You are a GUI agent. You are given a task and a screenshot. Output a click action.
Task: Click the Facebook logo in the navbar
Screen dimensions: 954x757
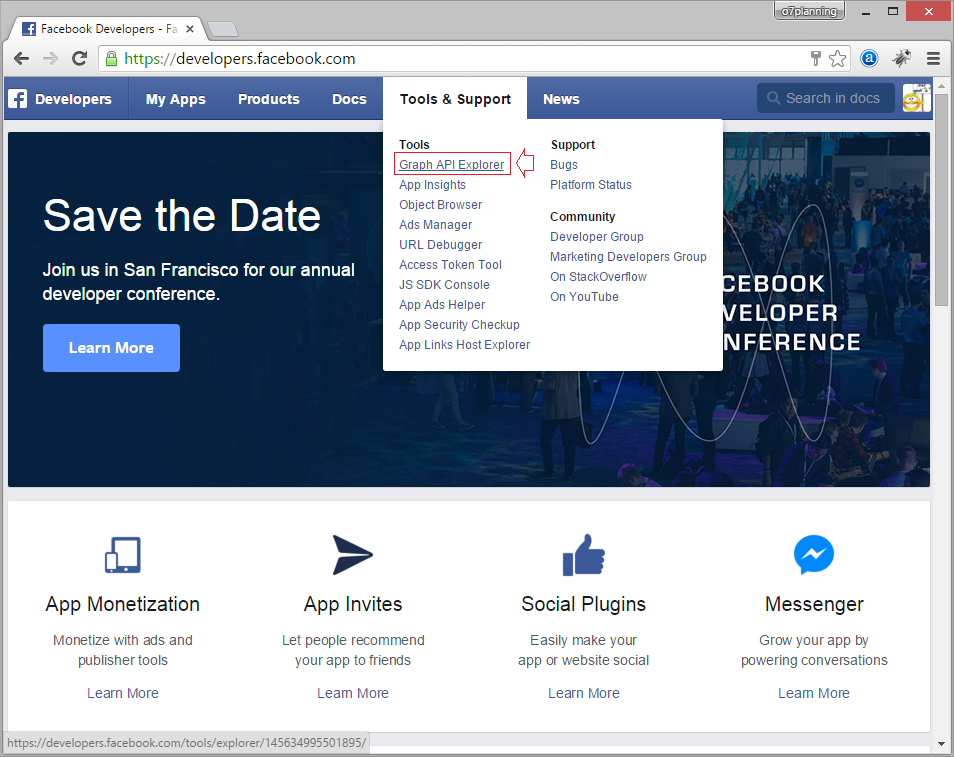pos(18,99)
